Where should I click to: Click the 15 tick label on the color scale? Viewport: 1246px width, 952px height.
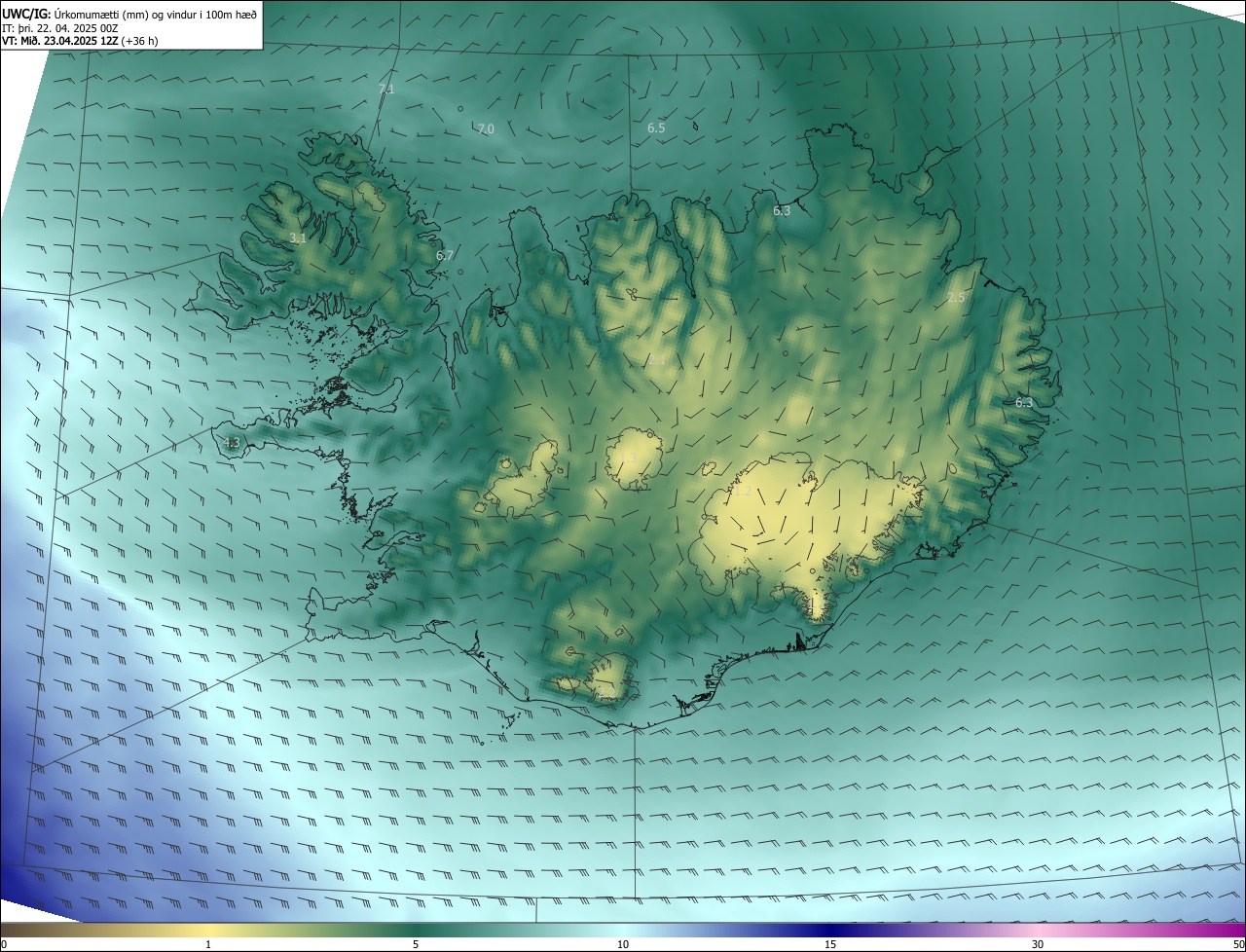[830, 945]
